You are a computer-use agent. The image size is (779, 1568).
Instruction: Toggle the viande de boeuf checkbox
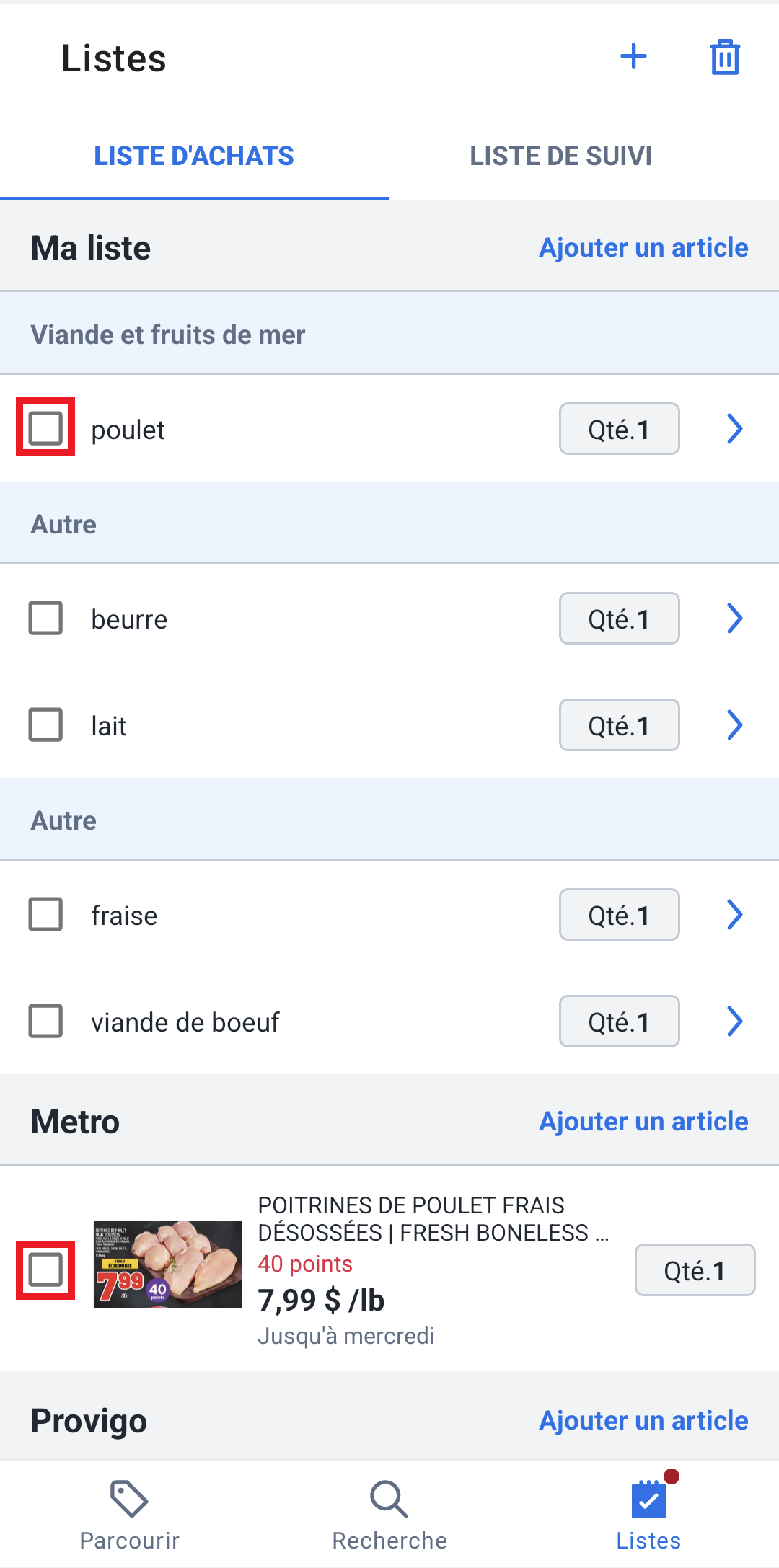pyautogui.click(x=45, y=1021)
